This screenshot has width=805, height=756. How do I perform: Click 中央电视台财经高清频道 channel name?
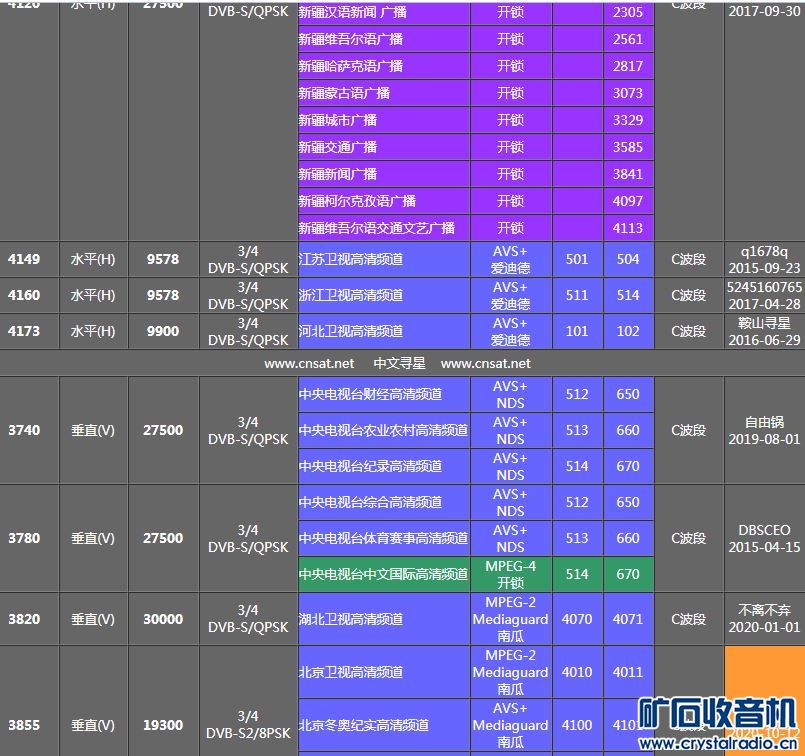point(370,394)
